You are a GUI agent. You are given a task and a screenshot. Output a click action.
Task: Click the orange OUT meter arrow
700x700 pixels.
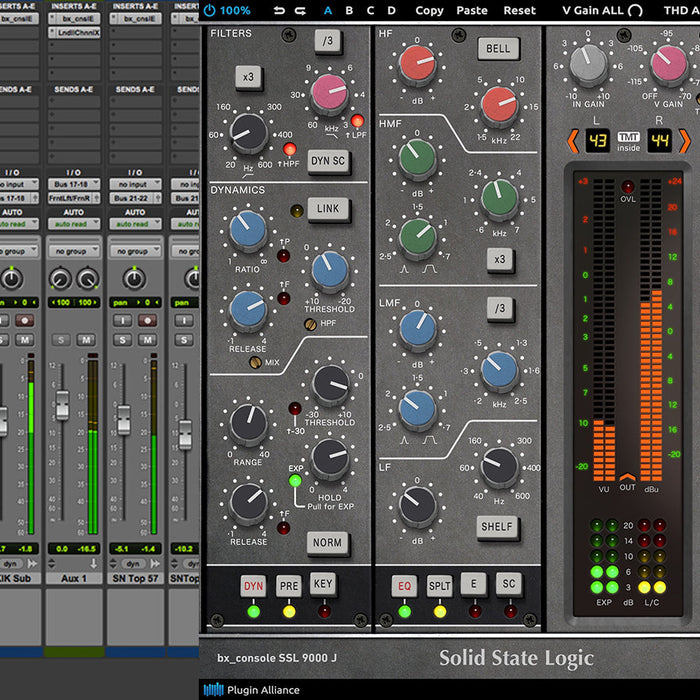(x=627, y=477)
